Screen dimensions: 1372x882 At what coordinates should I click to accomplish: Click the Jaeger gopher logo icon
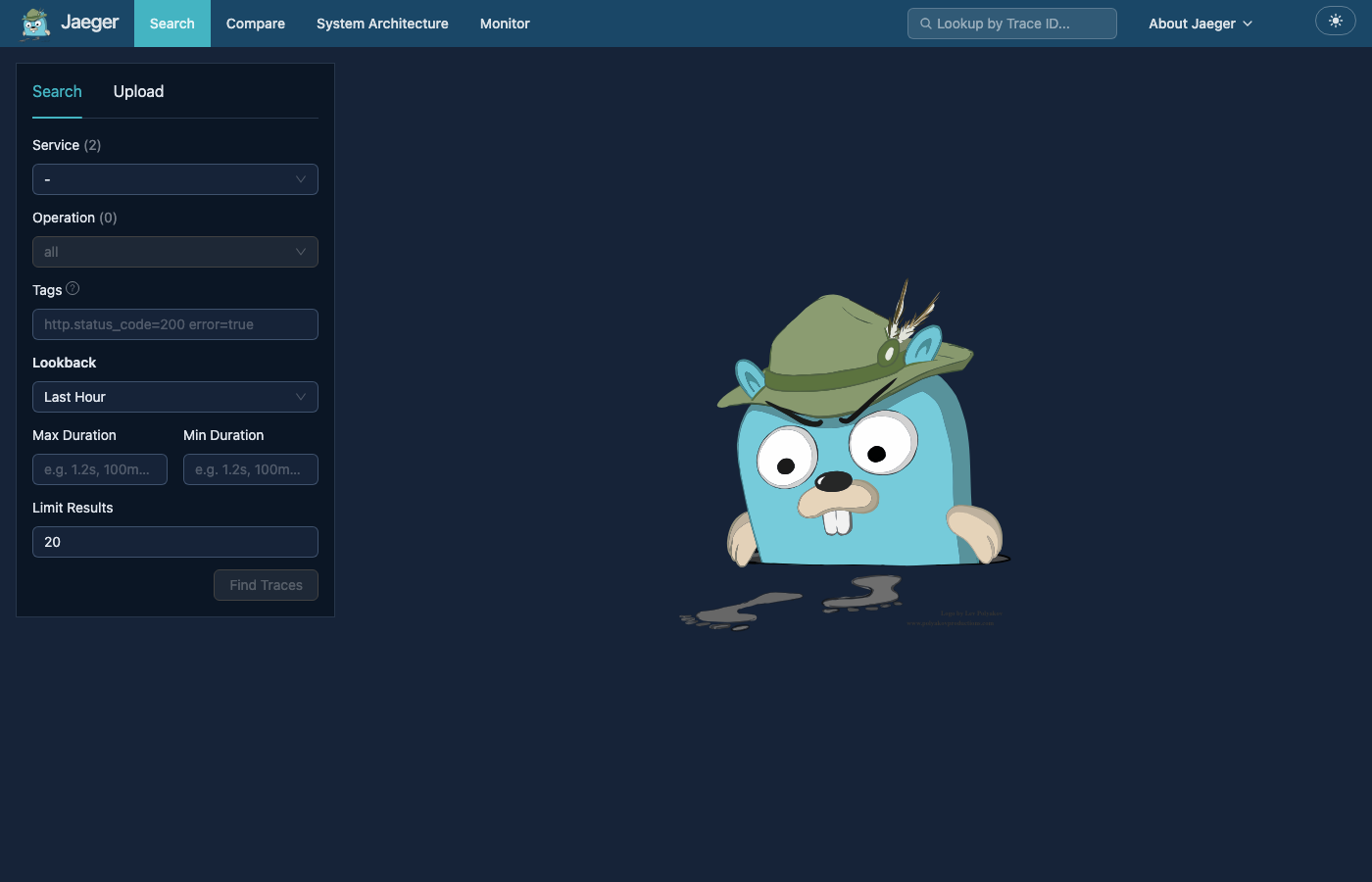pos(35,24)
